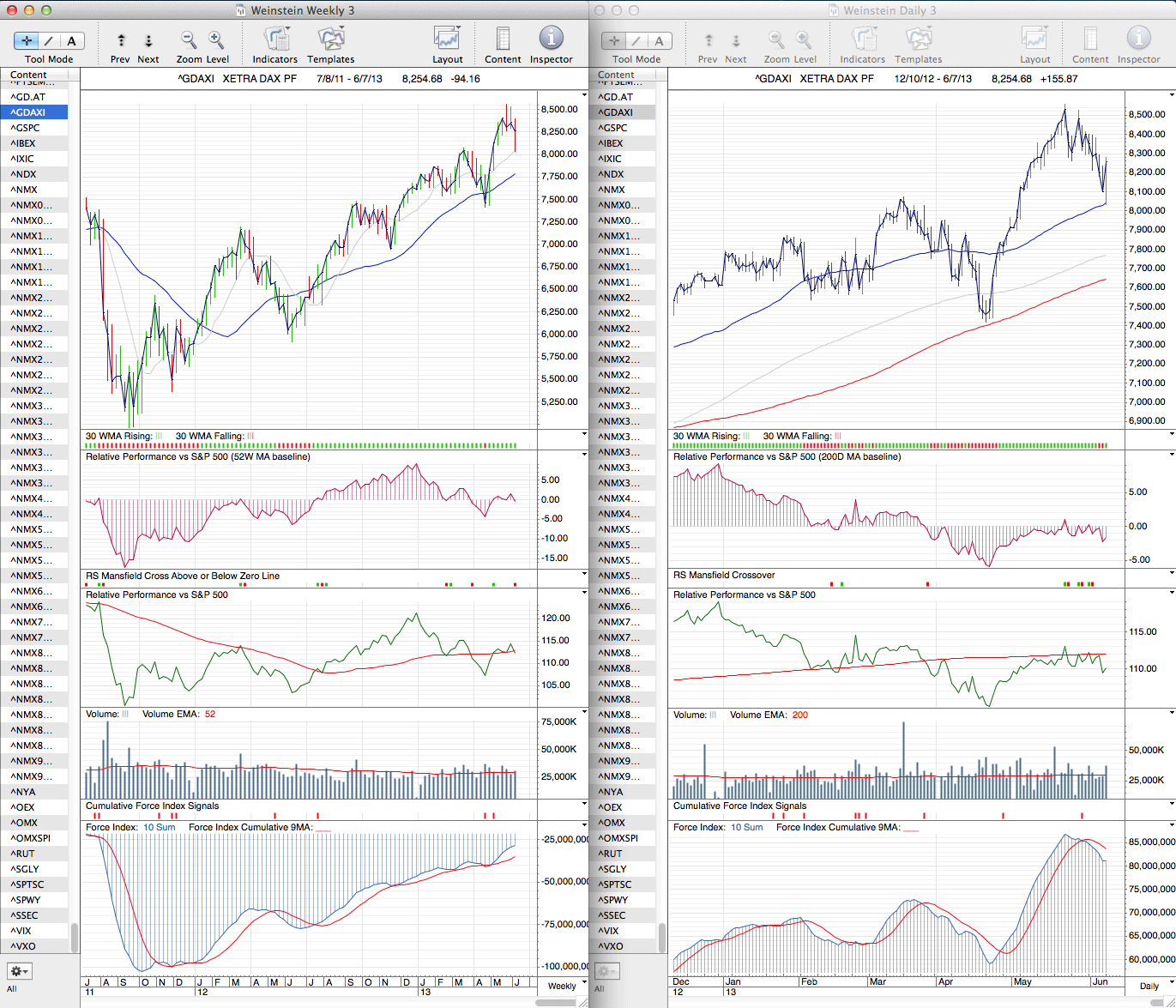The height and width of the screenshot is (1008, 1176).
Task: Enable text annotation tool in Weekly window
Action: click(x=71, y=40)
